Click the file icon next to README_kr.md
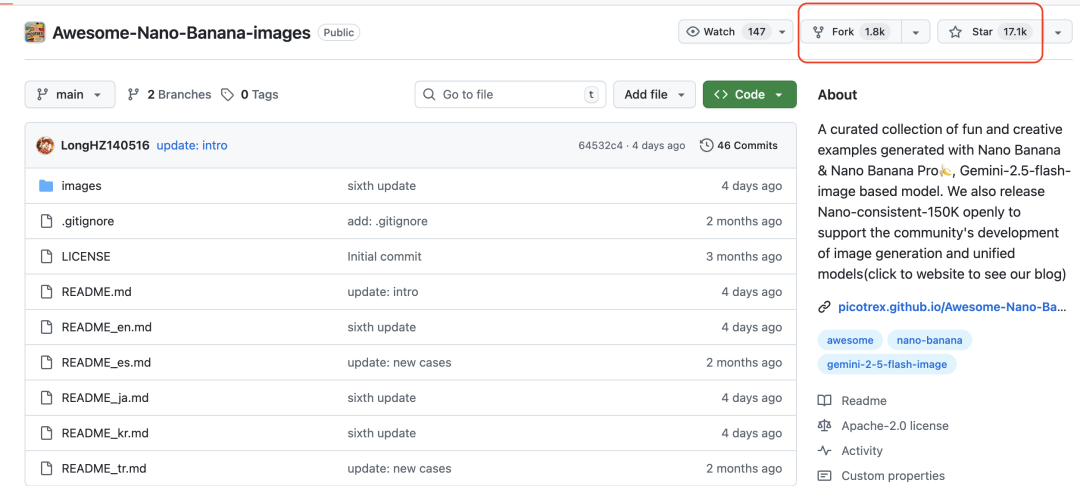The image size is (1080, 486). pos(46,433)
